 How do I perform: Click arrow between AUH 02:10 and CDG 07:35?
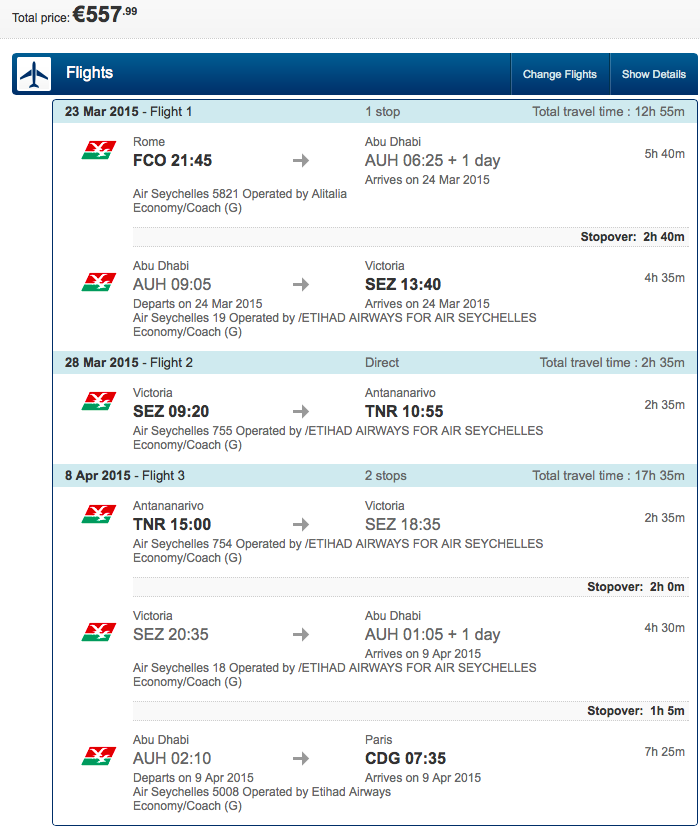pyautogui.click(x=301, y=759)
